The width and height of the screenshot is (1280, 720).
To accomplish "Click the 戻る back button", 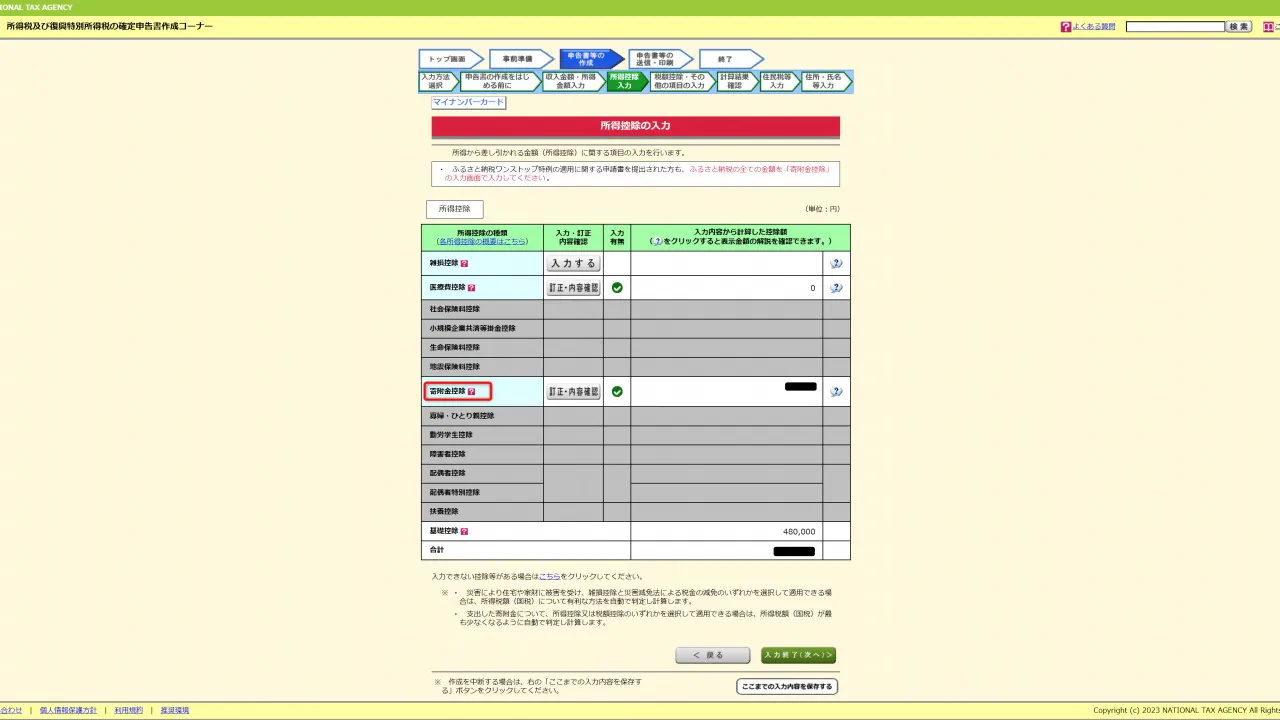I will [x=712, y=656].
